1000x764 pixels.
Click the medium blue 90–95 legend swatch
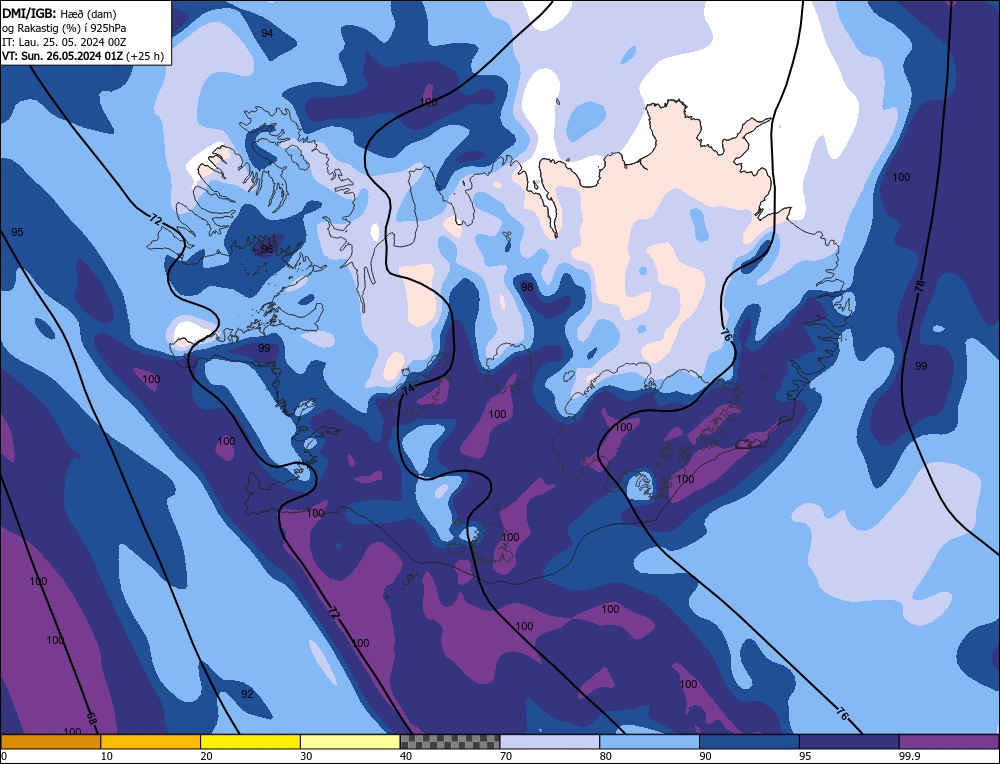[x=749, y=742]
